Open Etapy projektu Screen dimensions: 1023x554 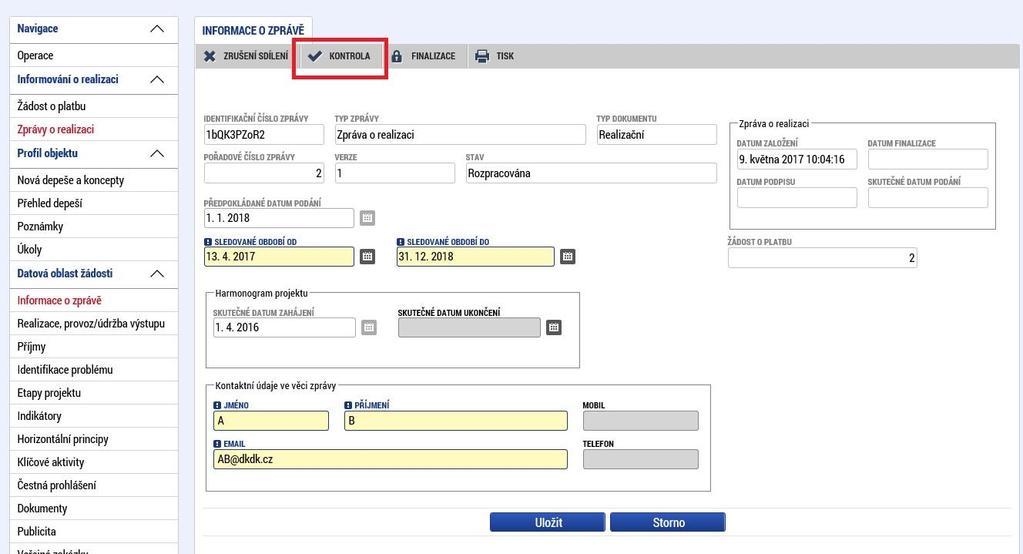[94, 393]
